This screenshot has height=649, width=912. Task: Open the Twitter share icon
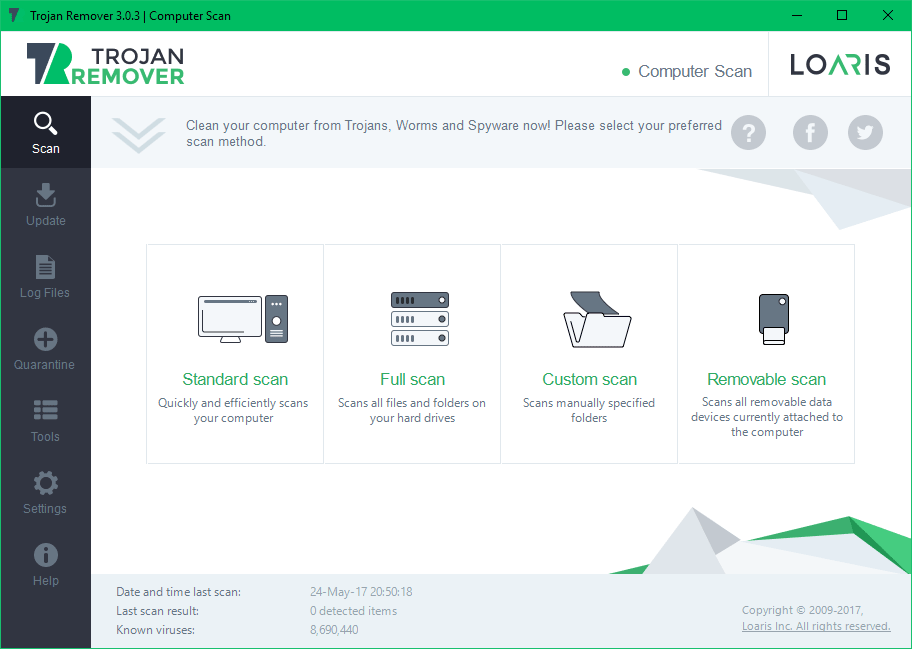865,132
